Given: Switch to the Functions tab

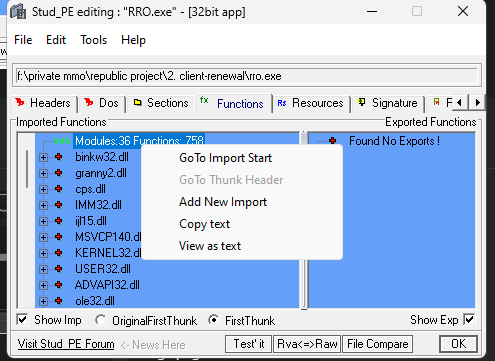Looking at the screenshot, I should tap(233, 103).
